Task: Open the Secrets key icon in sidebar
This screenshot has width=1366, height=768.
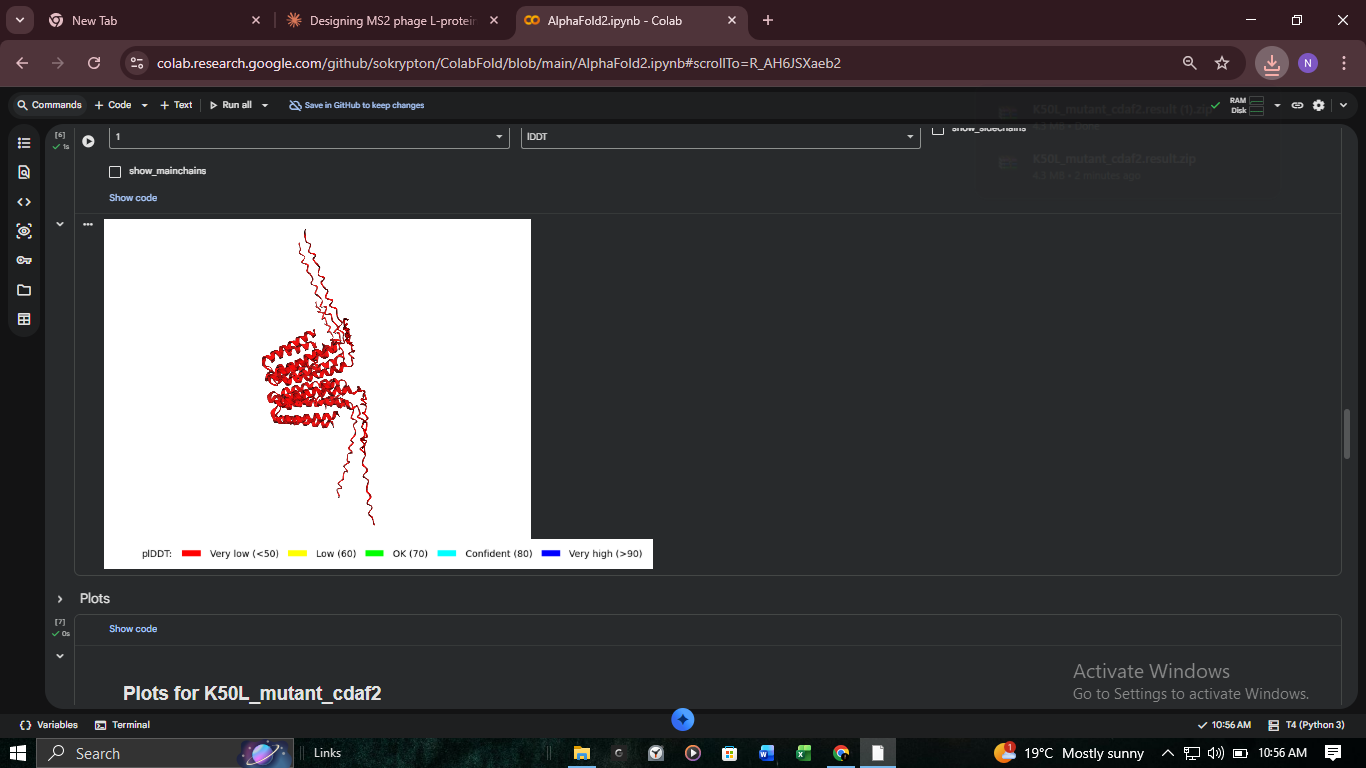Action: click(x=24, y=260)
